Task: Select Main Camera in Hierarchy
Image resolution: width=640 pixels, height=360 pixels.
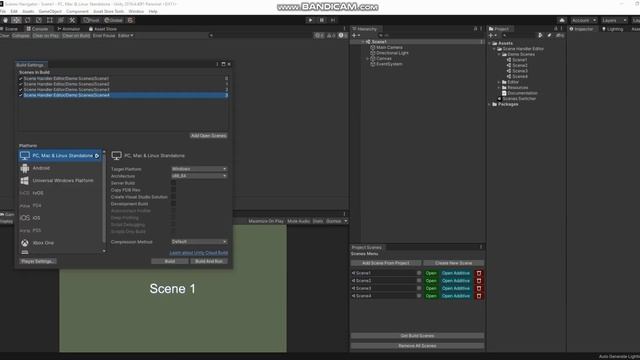Action: pos(389,48)
